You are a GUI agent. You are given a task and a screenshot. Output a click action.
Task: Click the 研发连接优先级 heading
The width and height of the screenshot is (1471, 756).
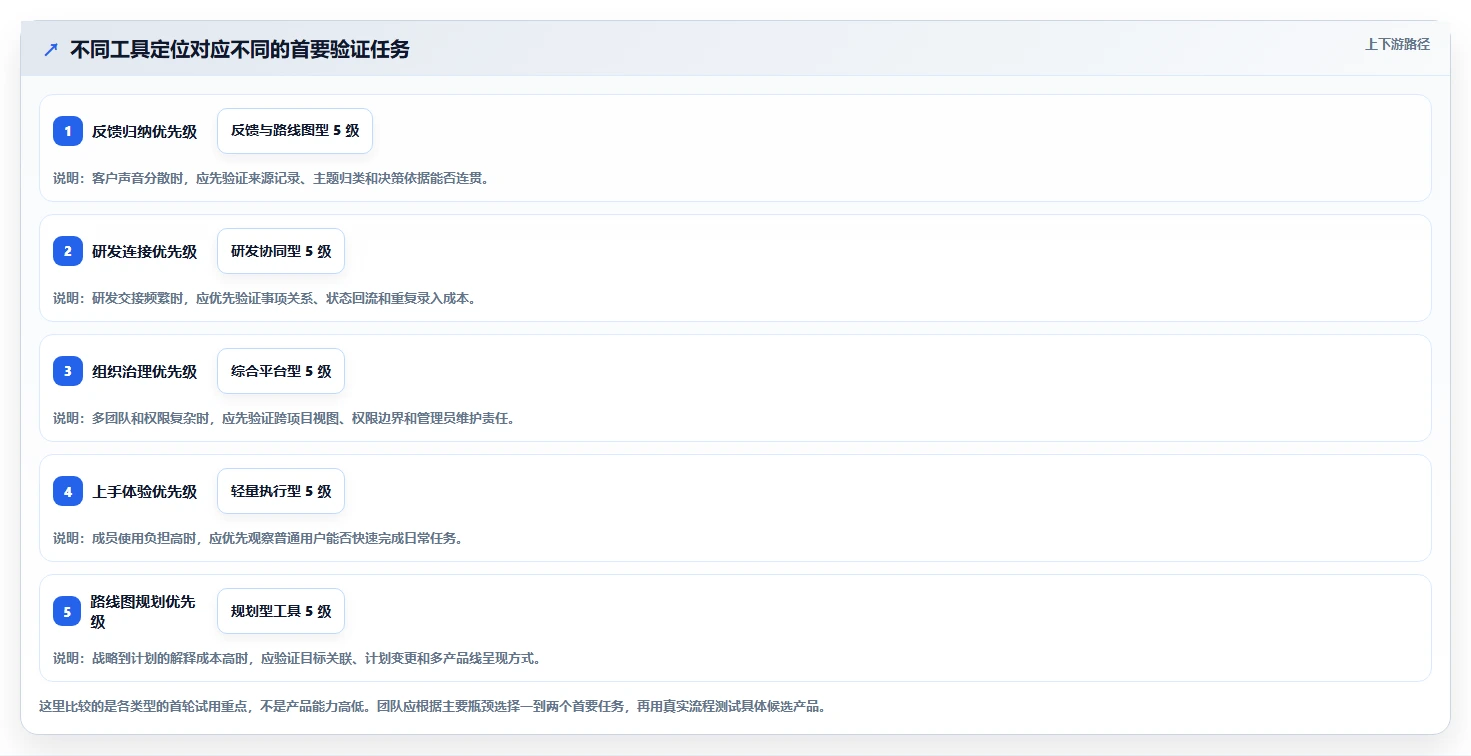145,252
